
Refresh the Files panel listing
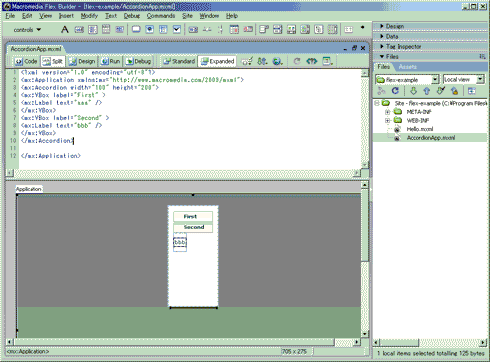[x=395, y=91]
